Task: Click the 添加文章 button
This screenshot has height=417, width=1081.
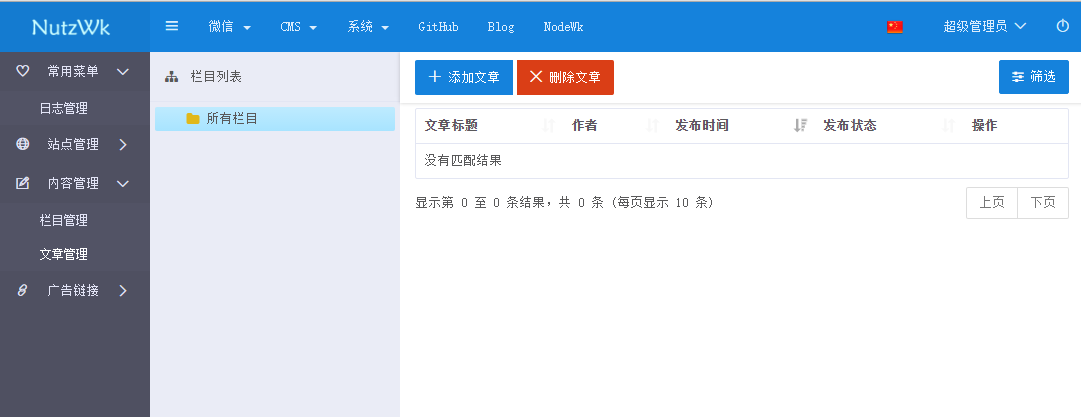Action: pos(464,77)
